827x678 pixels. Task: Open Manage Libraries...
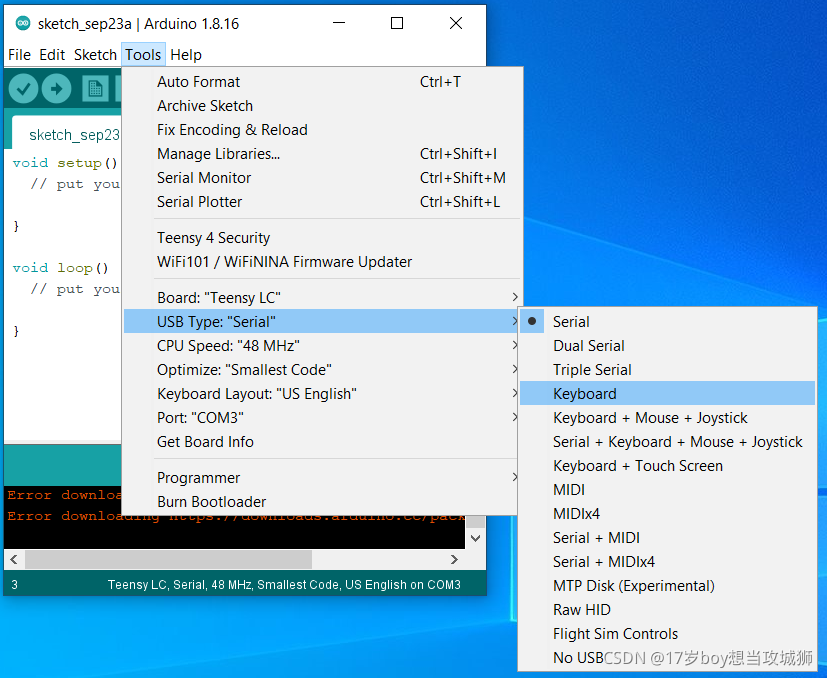[323, 154]
